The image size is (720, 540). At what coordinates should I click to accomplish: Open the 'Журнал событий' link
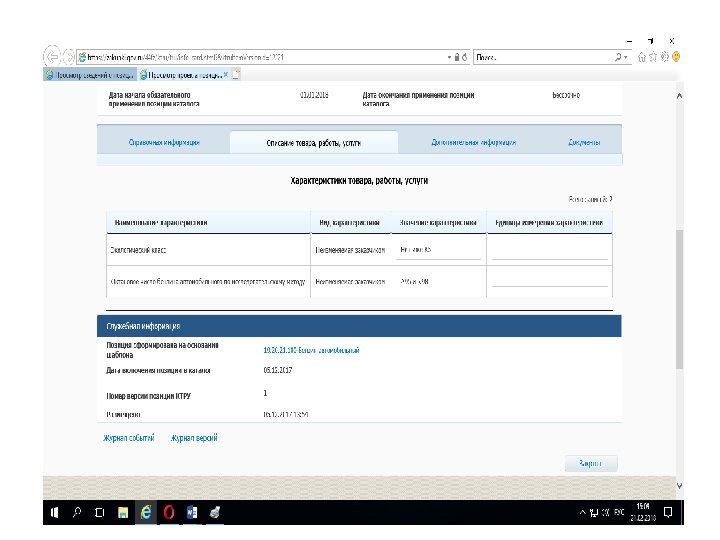pyautogui.click(x=129, y=438)
